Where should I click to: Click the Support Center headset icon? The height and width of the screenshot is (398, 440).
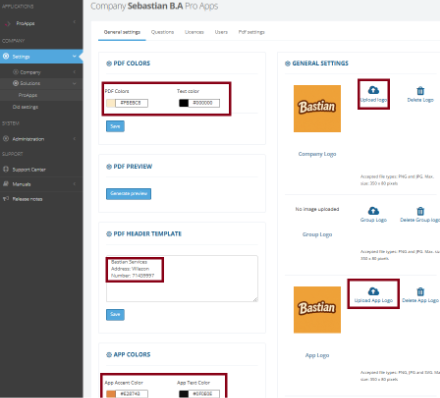click(x=6, y=169)
